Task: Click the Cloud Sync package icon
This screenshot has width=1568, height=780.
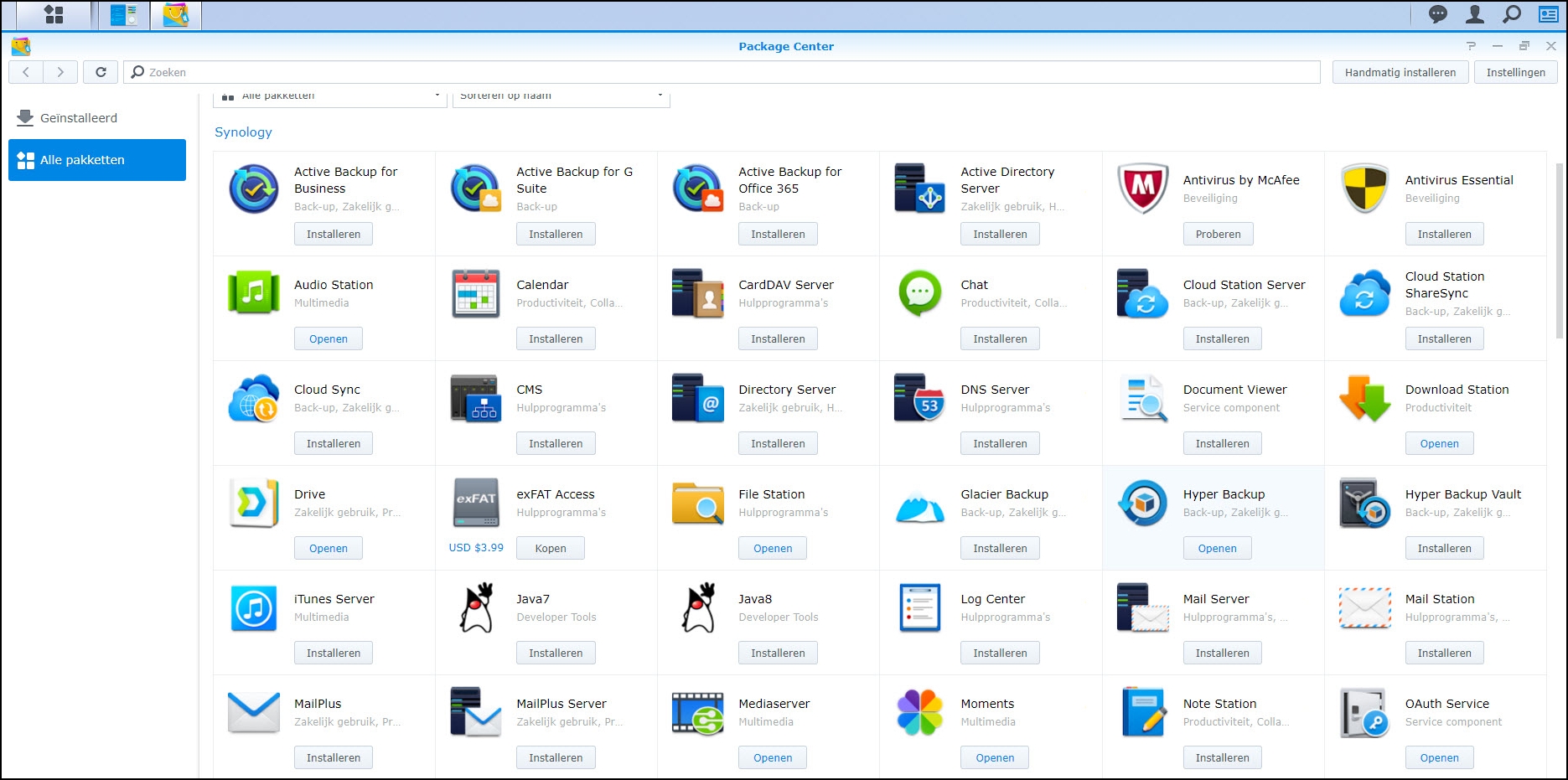Action: click(x=254, y=398)
